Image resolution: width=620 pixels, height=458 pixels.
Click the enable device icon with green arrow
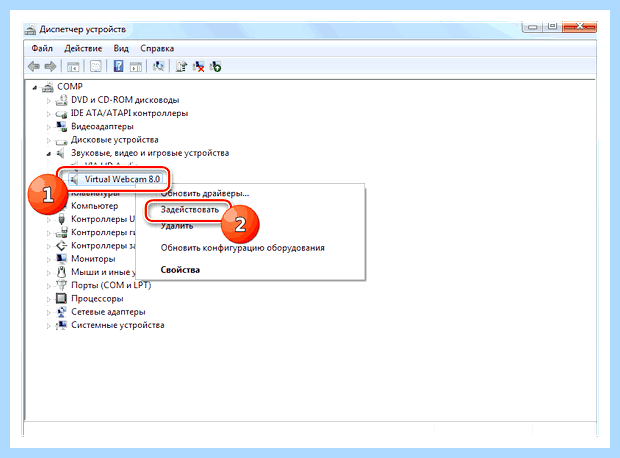pyautogui.click(x=216, y=66)
